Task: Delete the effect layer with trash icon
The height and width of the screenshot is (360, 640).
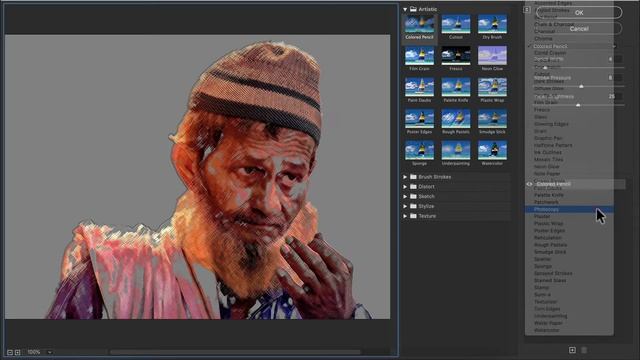Action: point(584,350)
